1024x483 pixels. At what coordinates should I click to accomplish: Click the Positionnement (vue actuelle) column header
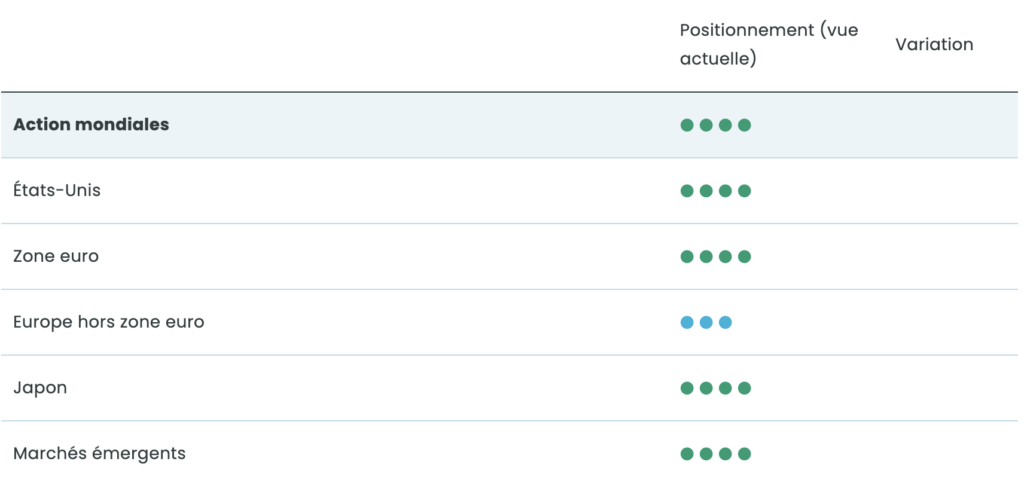(768, 44)
